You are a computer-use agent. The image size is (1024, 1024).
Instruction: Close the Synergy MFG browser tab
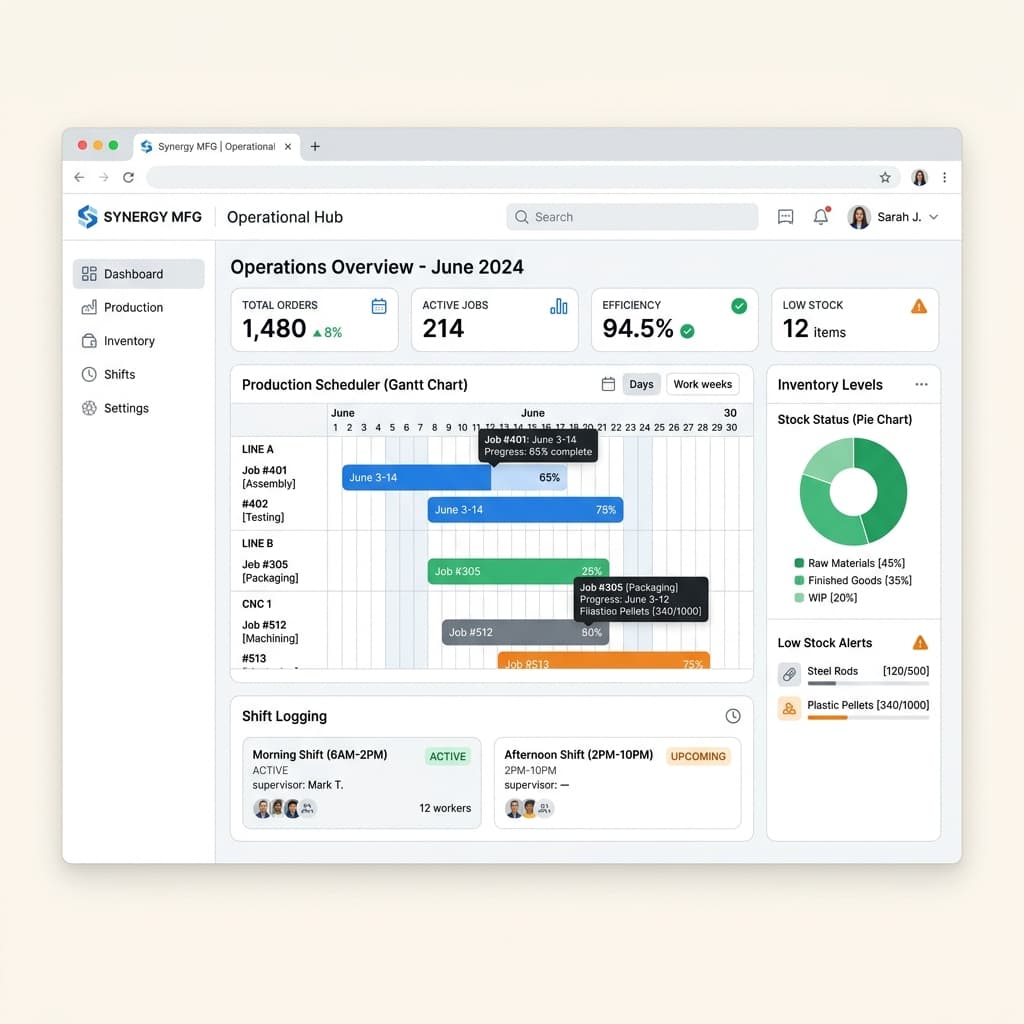(x=288, y=146)
